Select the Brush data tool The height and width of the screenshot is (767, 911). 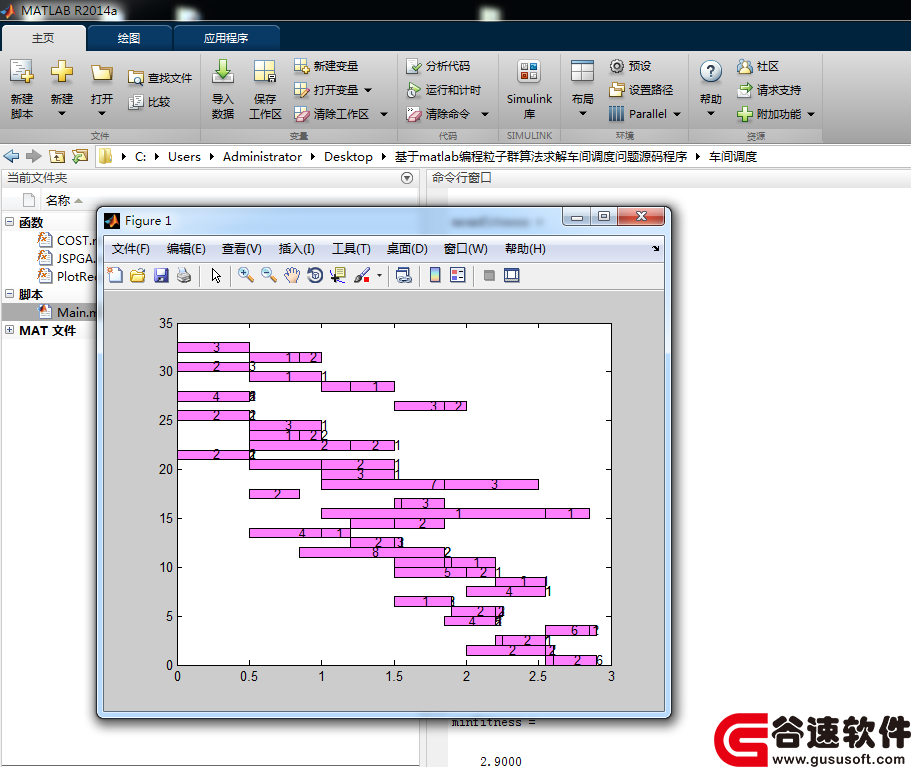click(x=362, y=275)
